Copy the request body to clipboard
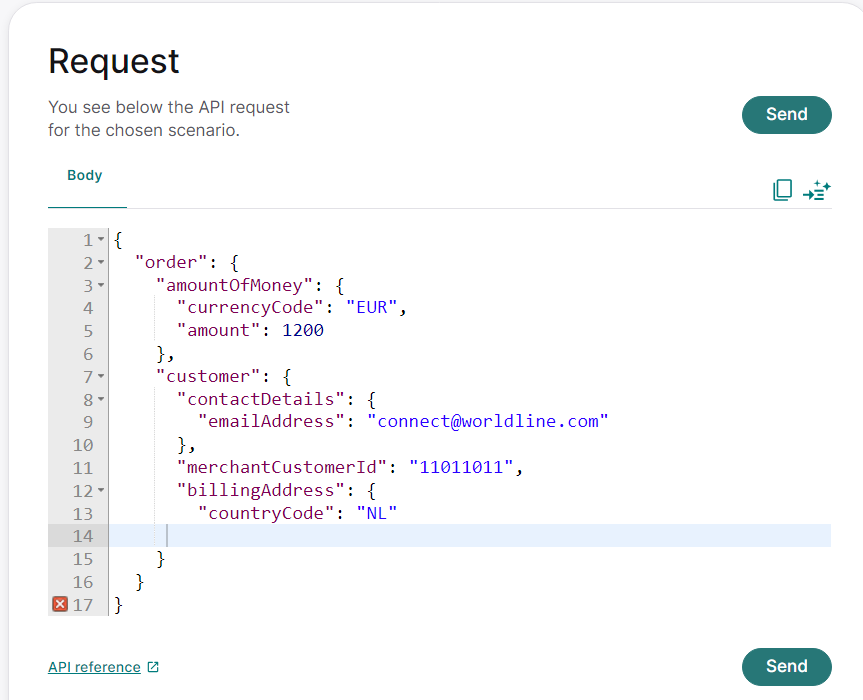This screenshot has width=863, height=700. (782, 190)
